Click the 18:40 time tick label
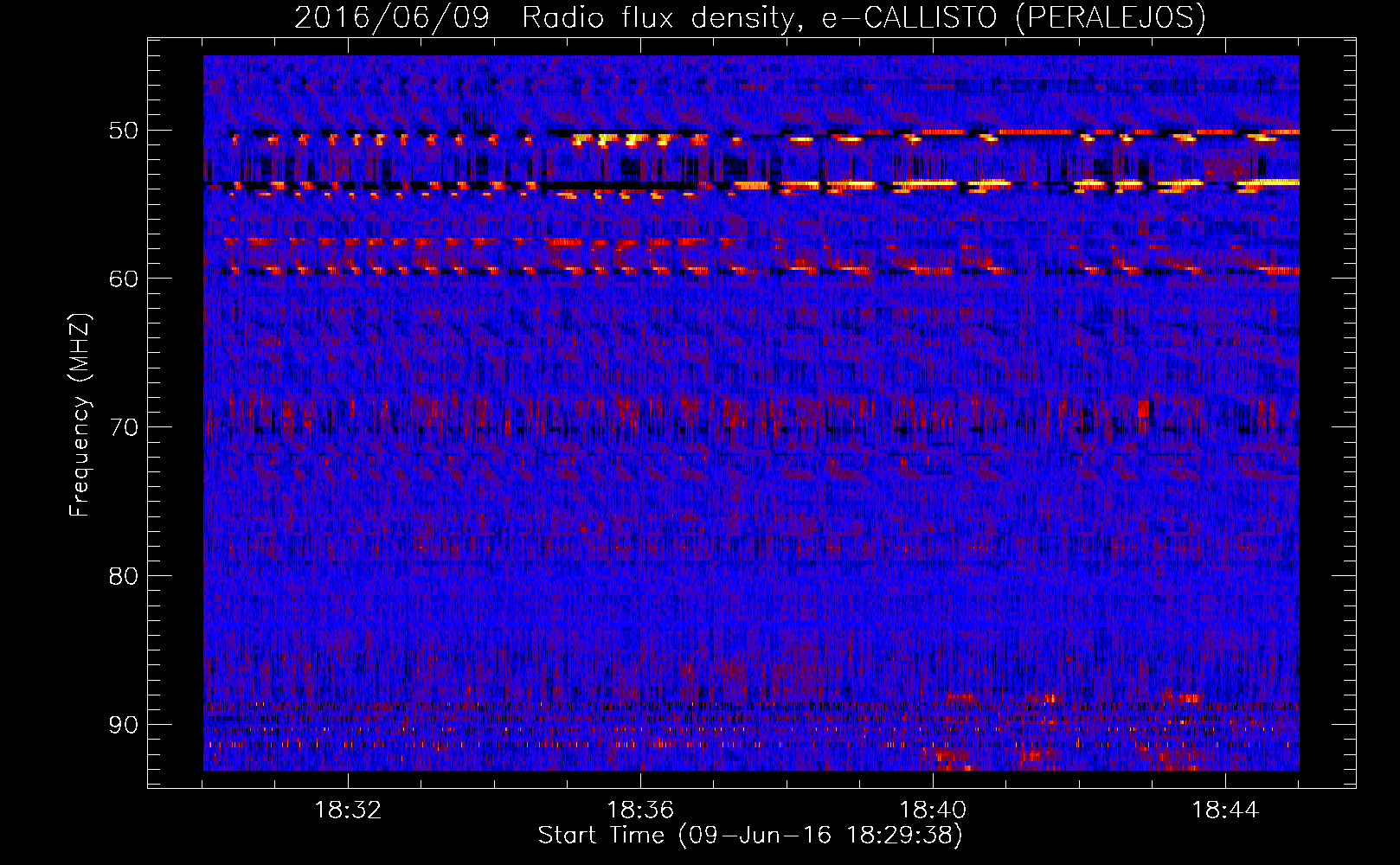 point(933,811)
